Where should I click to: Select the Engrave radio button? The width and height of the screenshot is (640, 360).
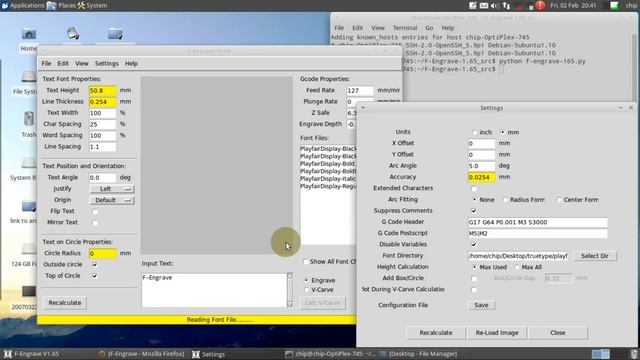click(x=307, y=280)
